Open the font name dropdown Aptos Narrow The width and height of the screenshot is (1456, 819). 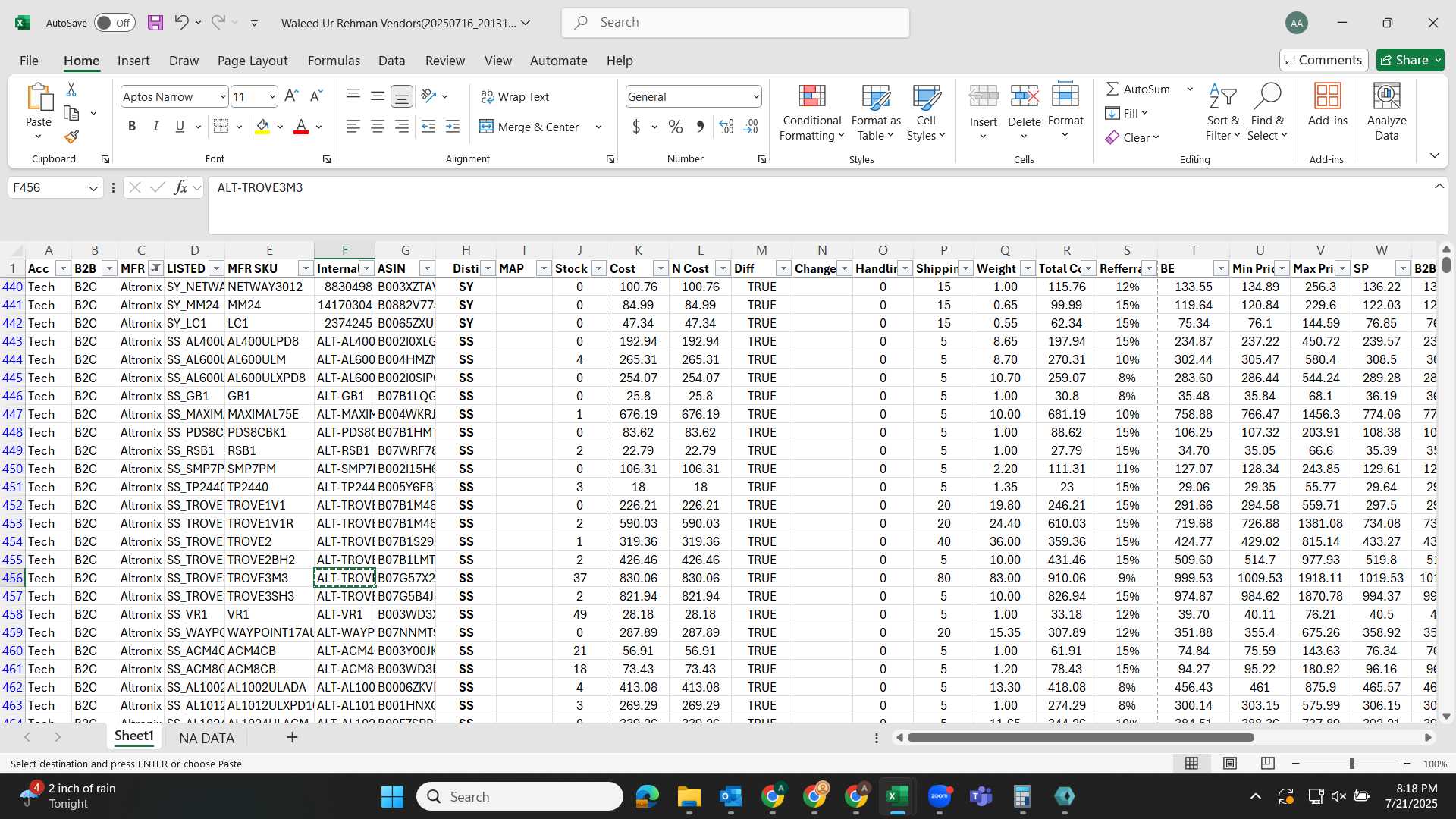click(222, 96)
